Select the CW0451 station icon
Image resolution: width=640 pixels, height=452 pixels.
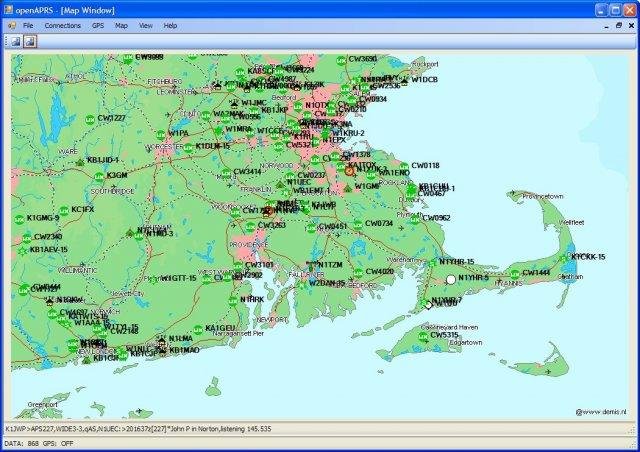click(312, 227)
